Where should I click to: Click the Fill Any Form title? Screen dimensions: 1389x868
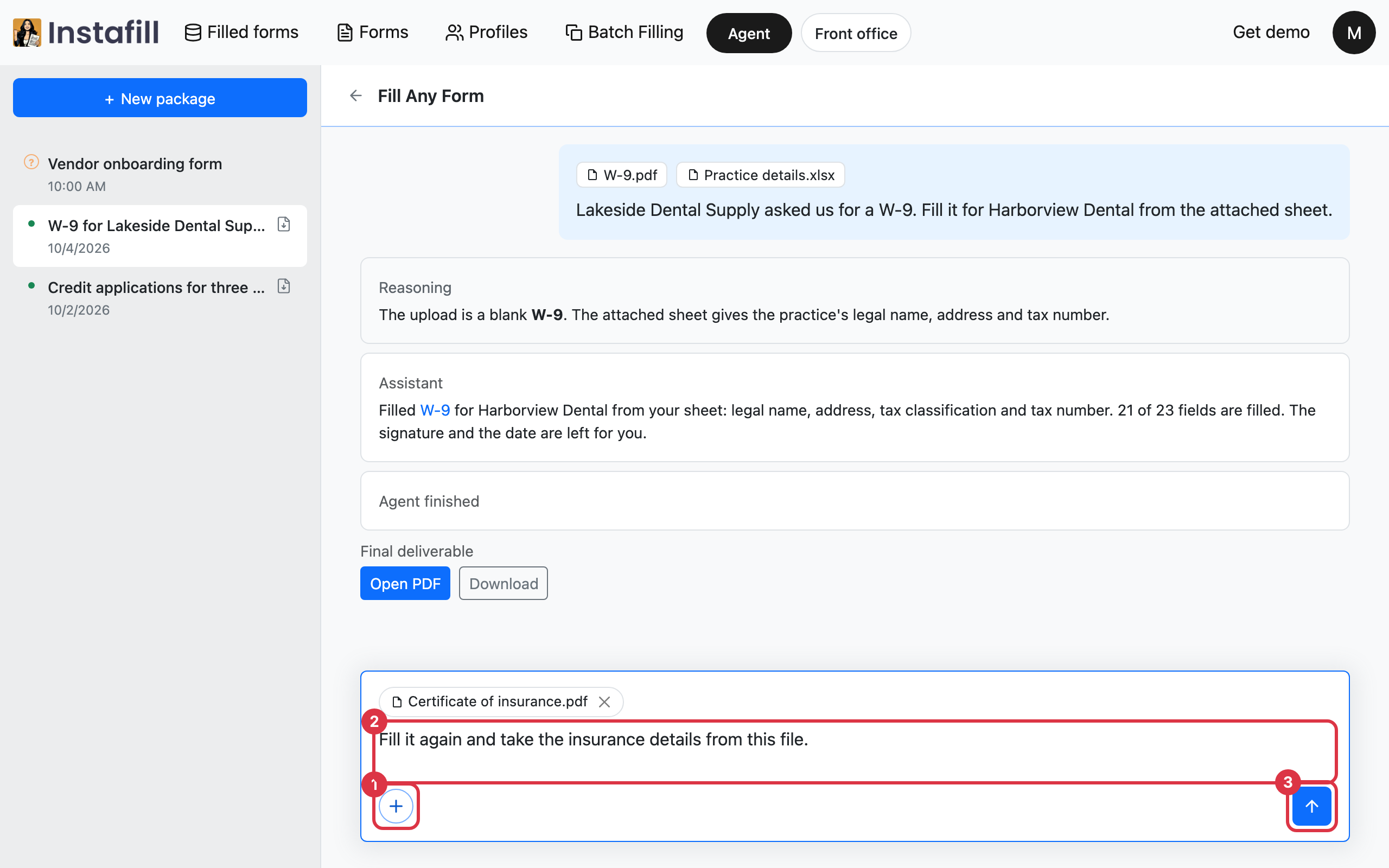pyautogui.click(x=430, y=96)
